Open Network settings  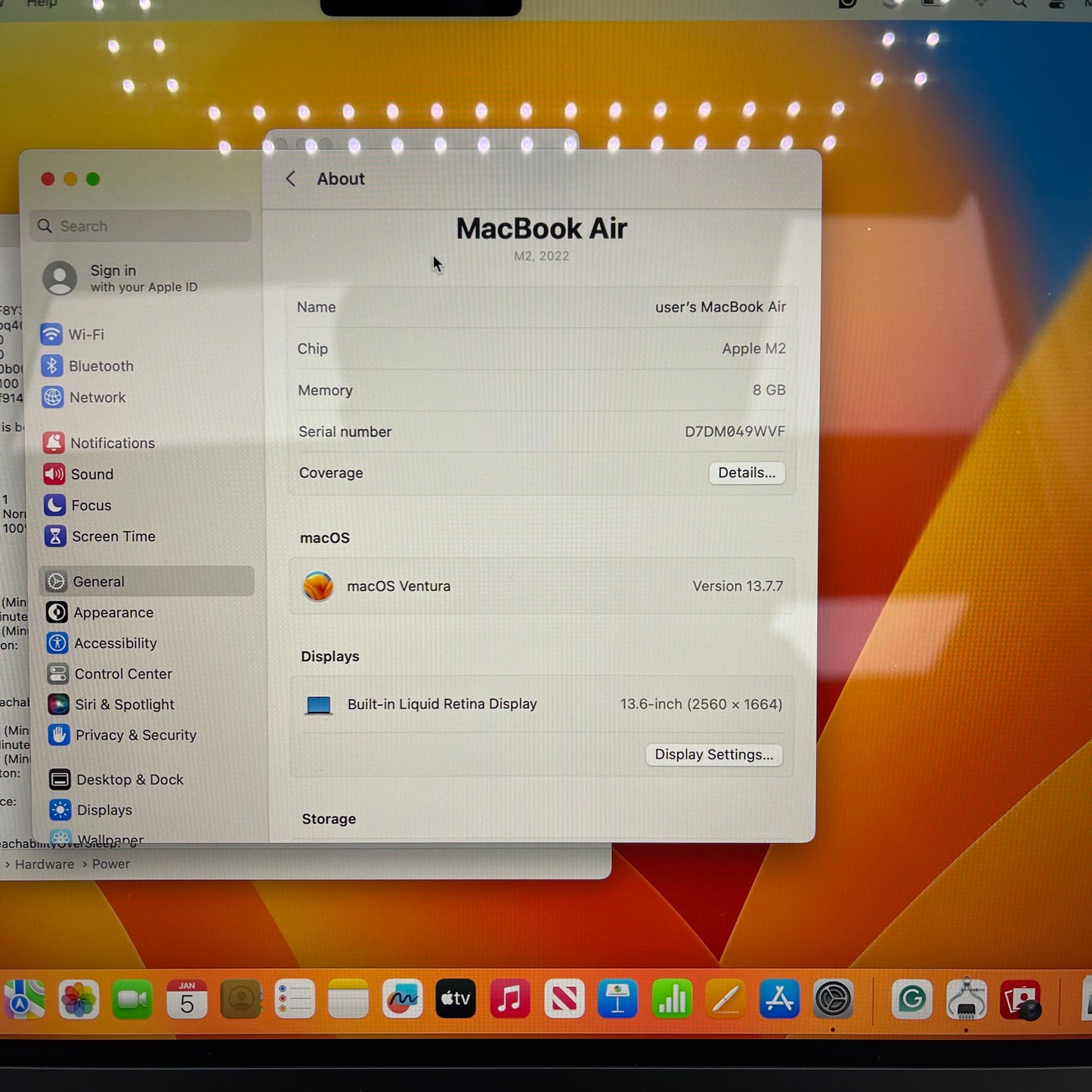97,398
